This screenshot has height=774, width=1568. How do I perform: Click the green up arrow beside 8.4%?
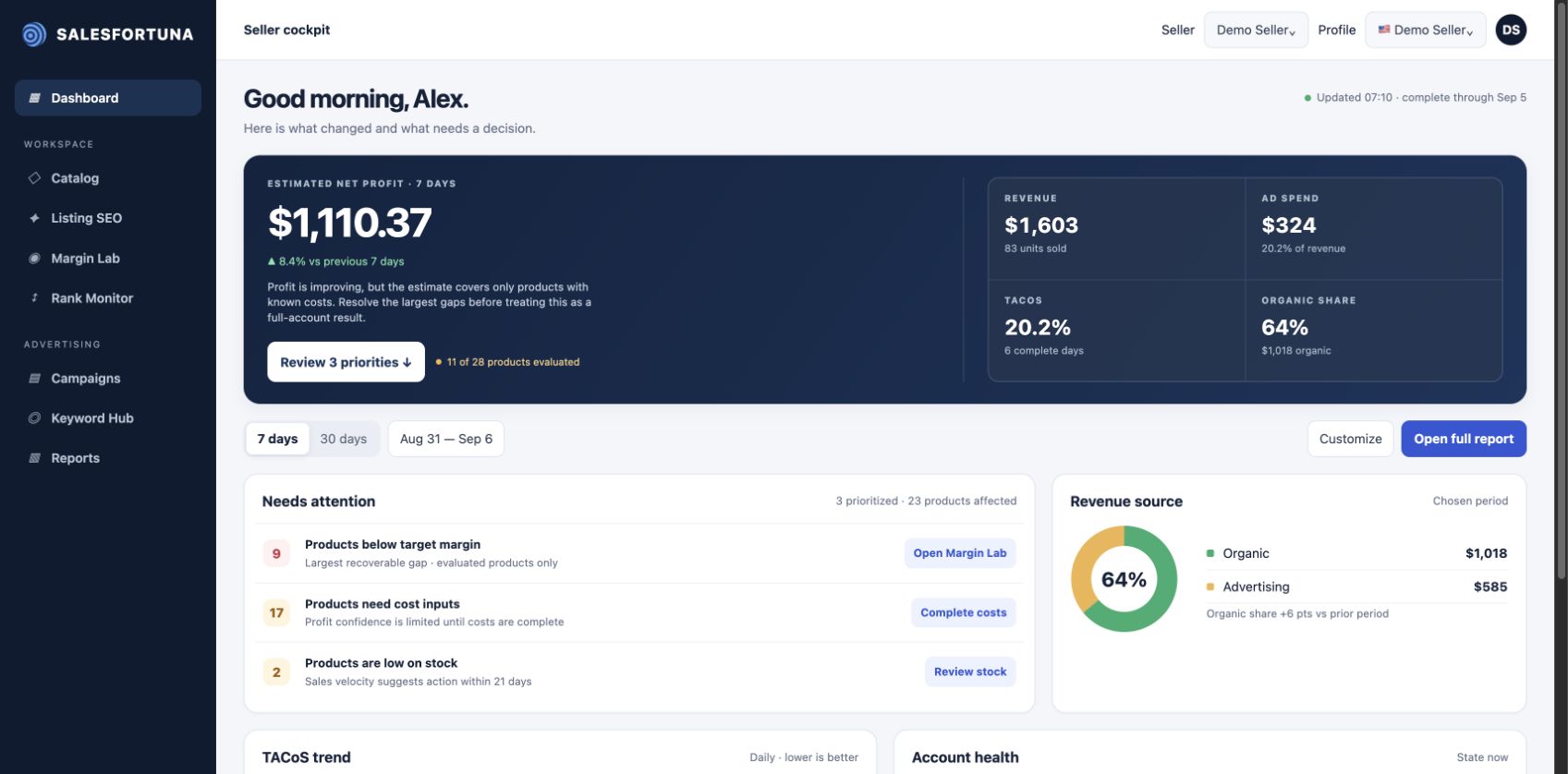(x=272, y=261)
